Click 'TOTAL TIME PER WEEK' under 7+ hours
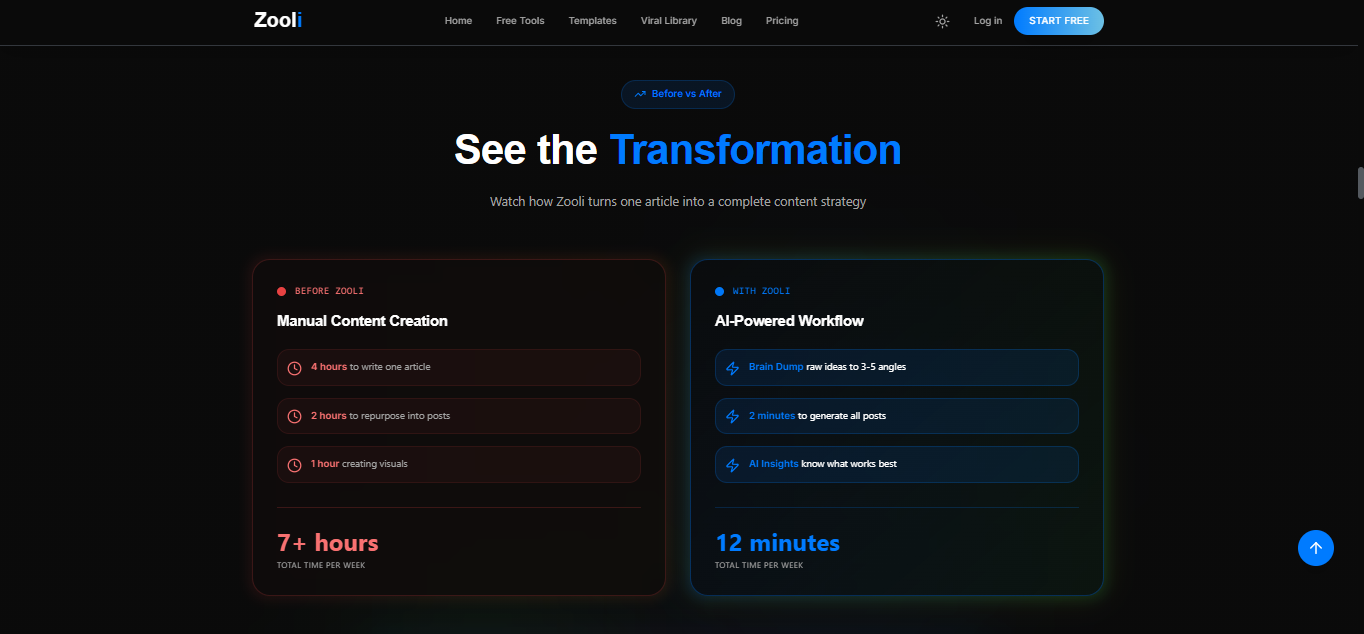Image resolution: width=1364 pixels, height=634 pixels. (x=321, y=566)
